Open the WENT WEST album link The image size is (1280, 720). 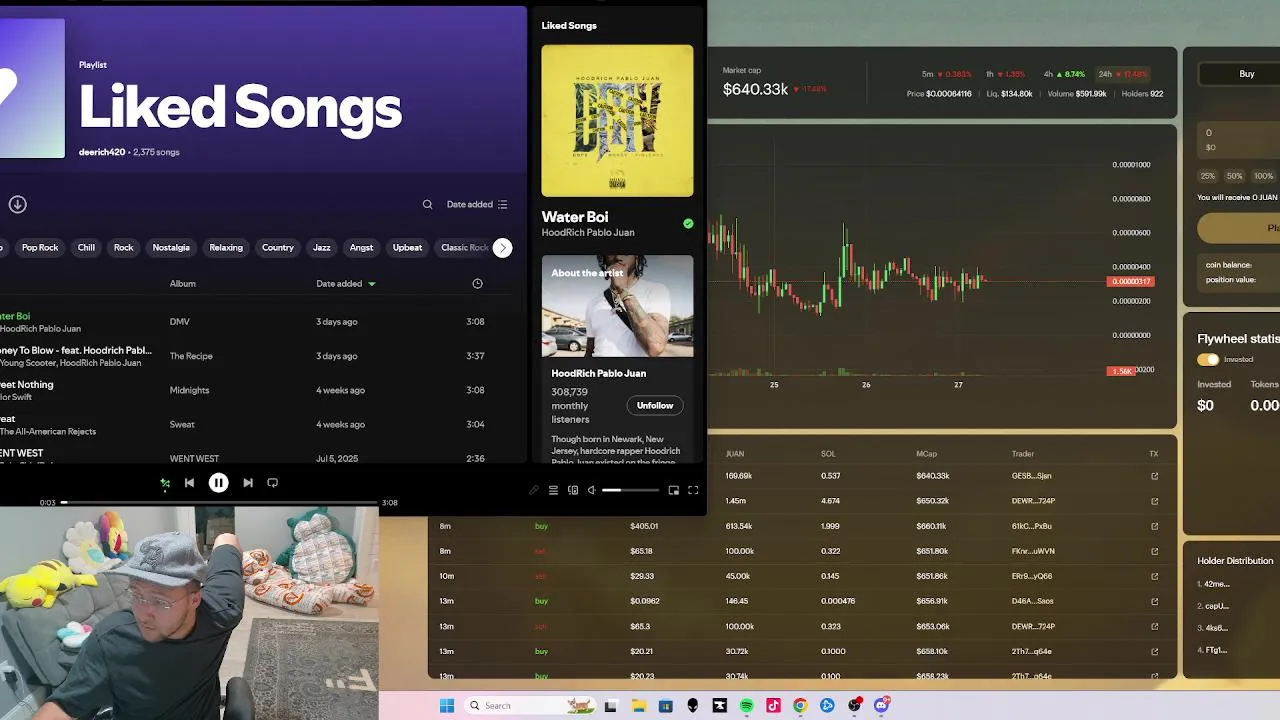[194, 459]
